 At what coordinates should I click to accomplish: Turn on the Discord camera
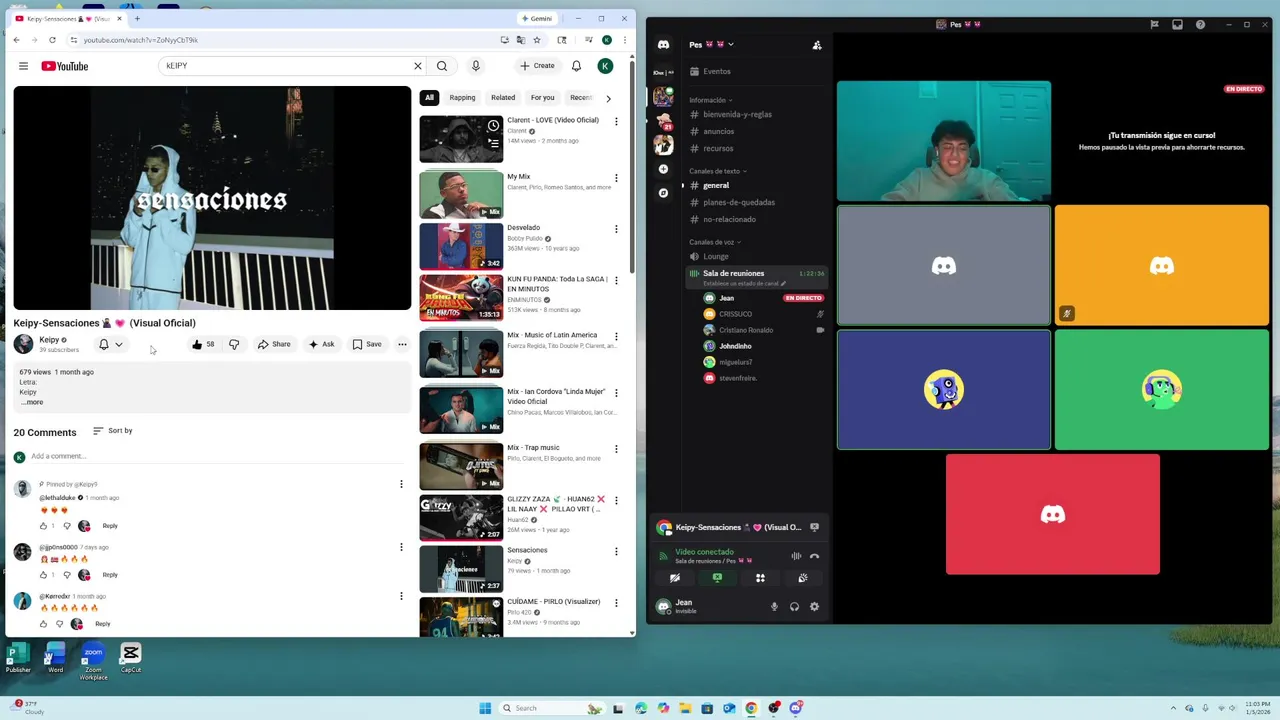click(x=675, y=578)
